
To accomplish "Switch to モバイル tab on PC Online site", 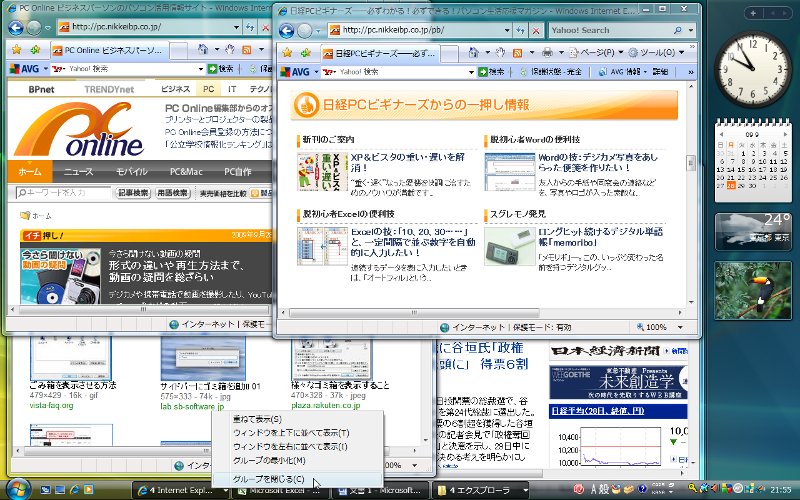I will click(131, 171).
